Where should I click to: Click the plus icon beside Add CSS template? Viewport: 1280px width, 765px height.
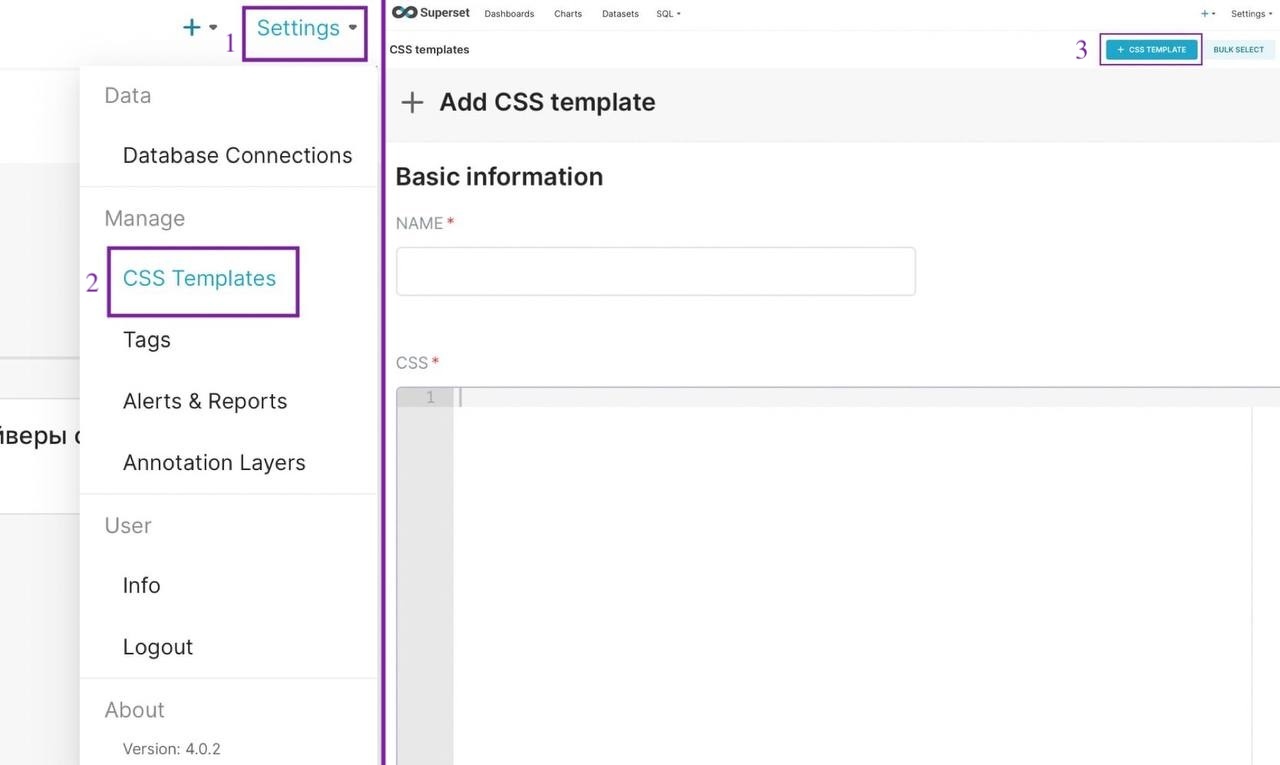[x=412, y=102]
